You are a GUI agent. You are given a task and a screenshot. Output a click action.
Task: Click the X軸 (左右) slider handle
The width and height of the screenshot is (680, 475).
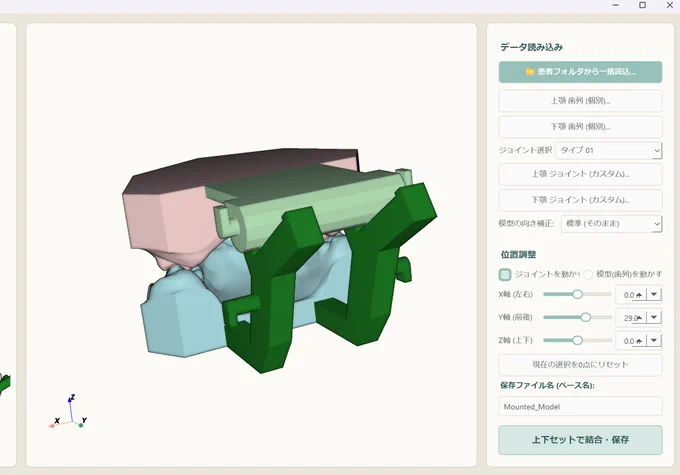tap(577, 294)
